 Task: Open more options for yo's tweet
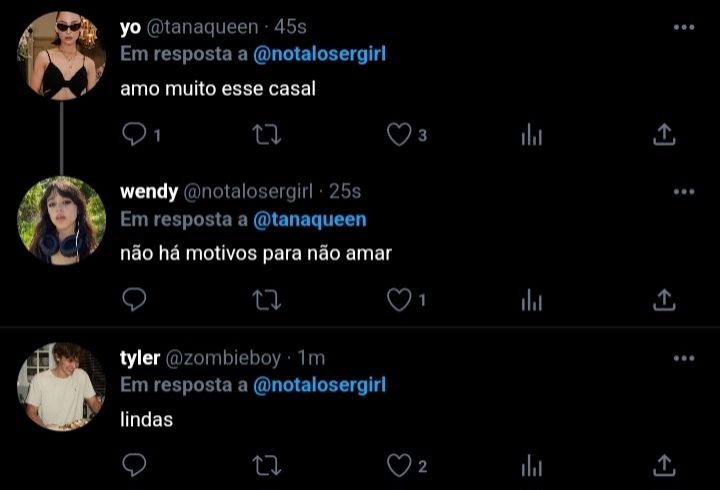point(684,27)
